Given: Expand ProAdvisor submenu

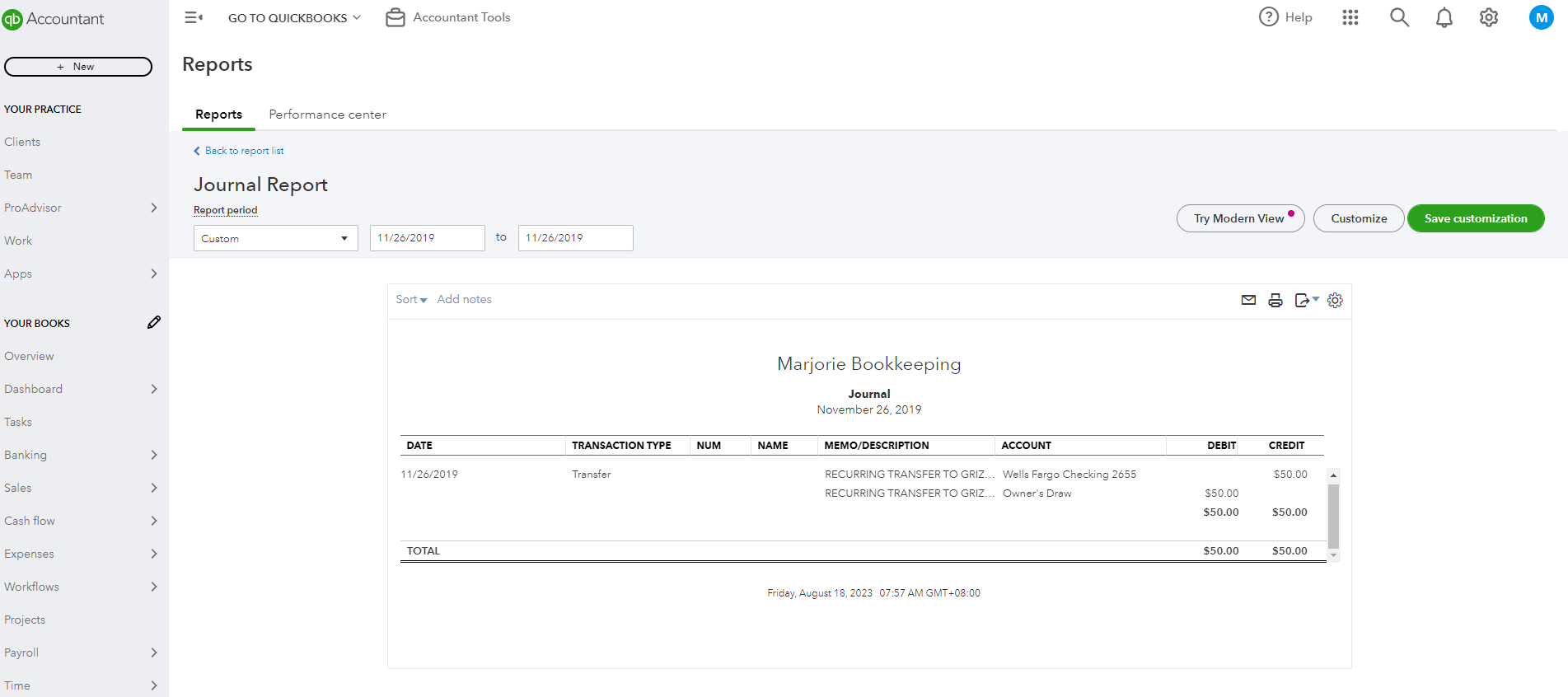Looking at the screenshot, I should (x=153, y=208).
